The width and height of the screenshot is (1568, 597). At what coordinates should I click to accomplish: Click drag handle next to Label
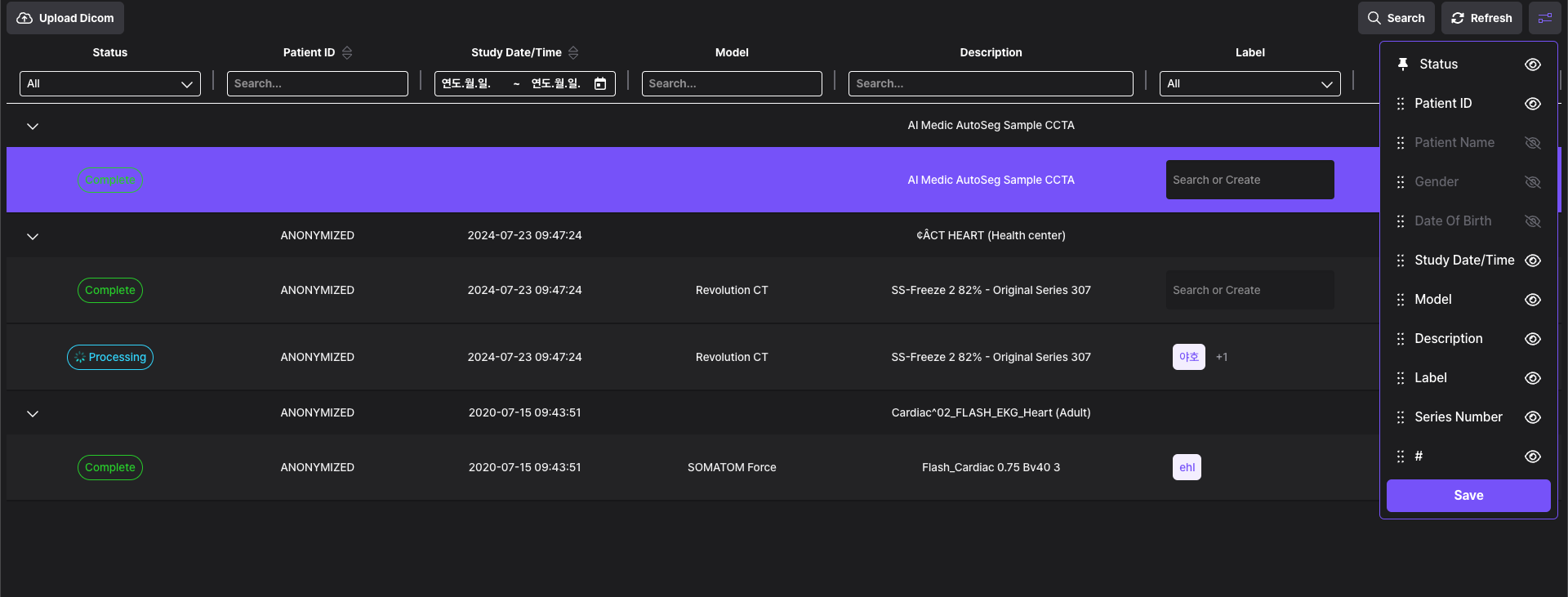coord(1401,378)
